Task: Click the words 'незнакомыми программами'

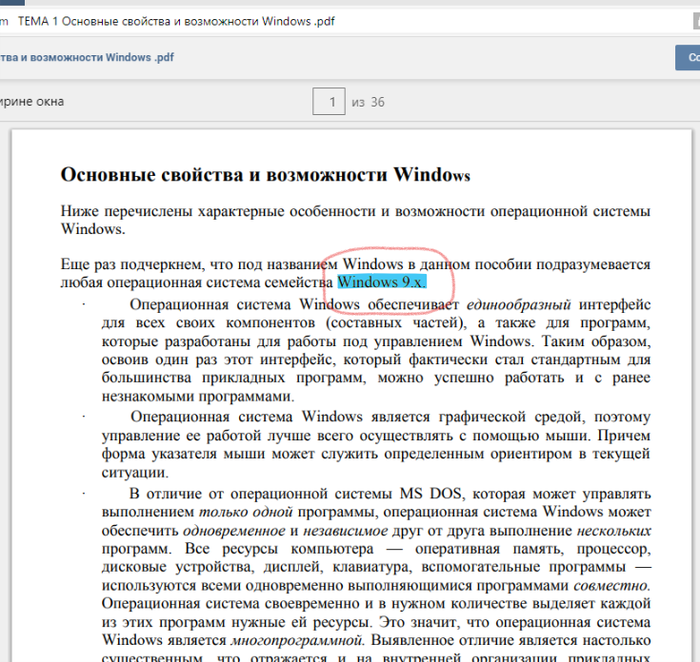Action: pyautogui.click(x=198, y=396)
